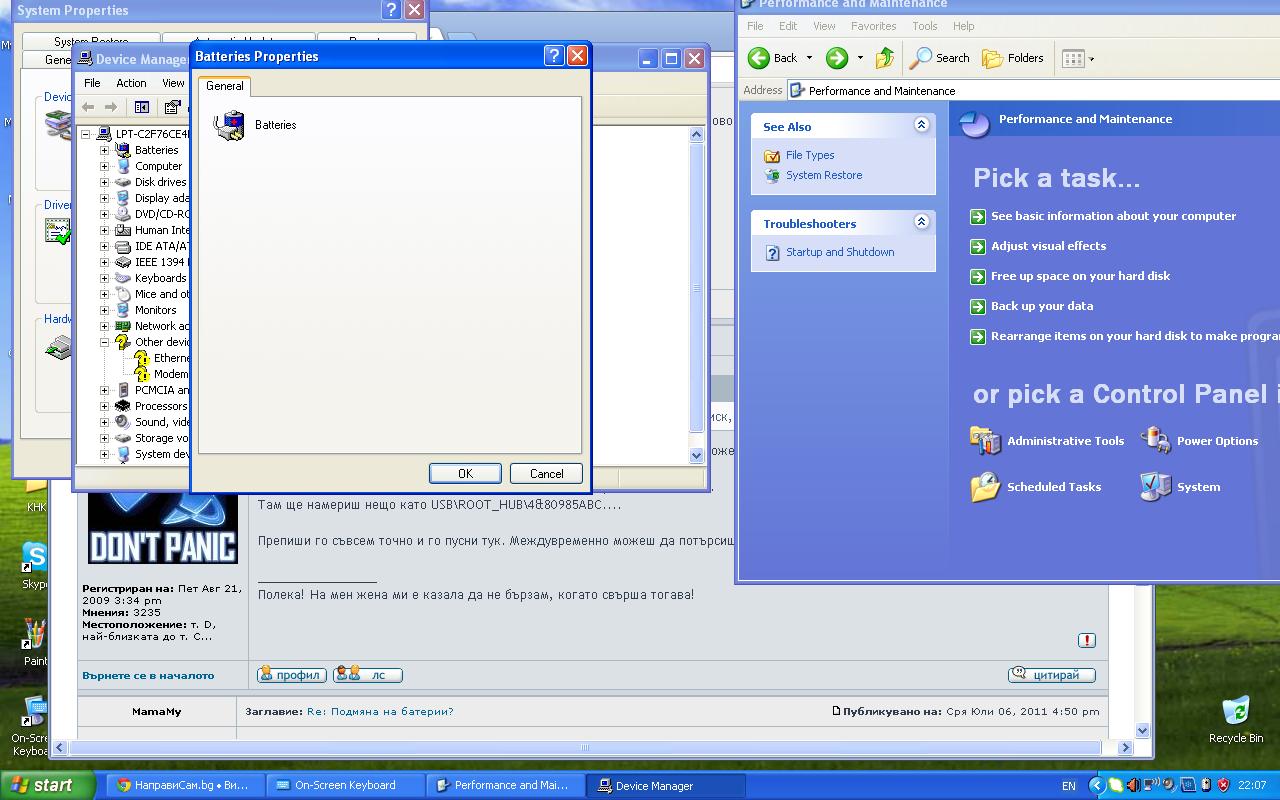
Task: Open the System control panel icon
Action: point(1156,487)
